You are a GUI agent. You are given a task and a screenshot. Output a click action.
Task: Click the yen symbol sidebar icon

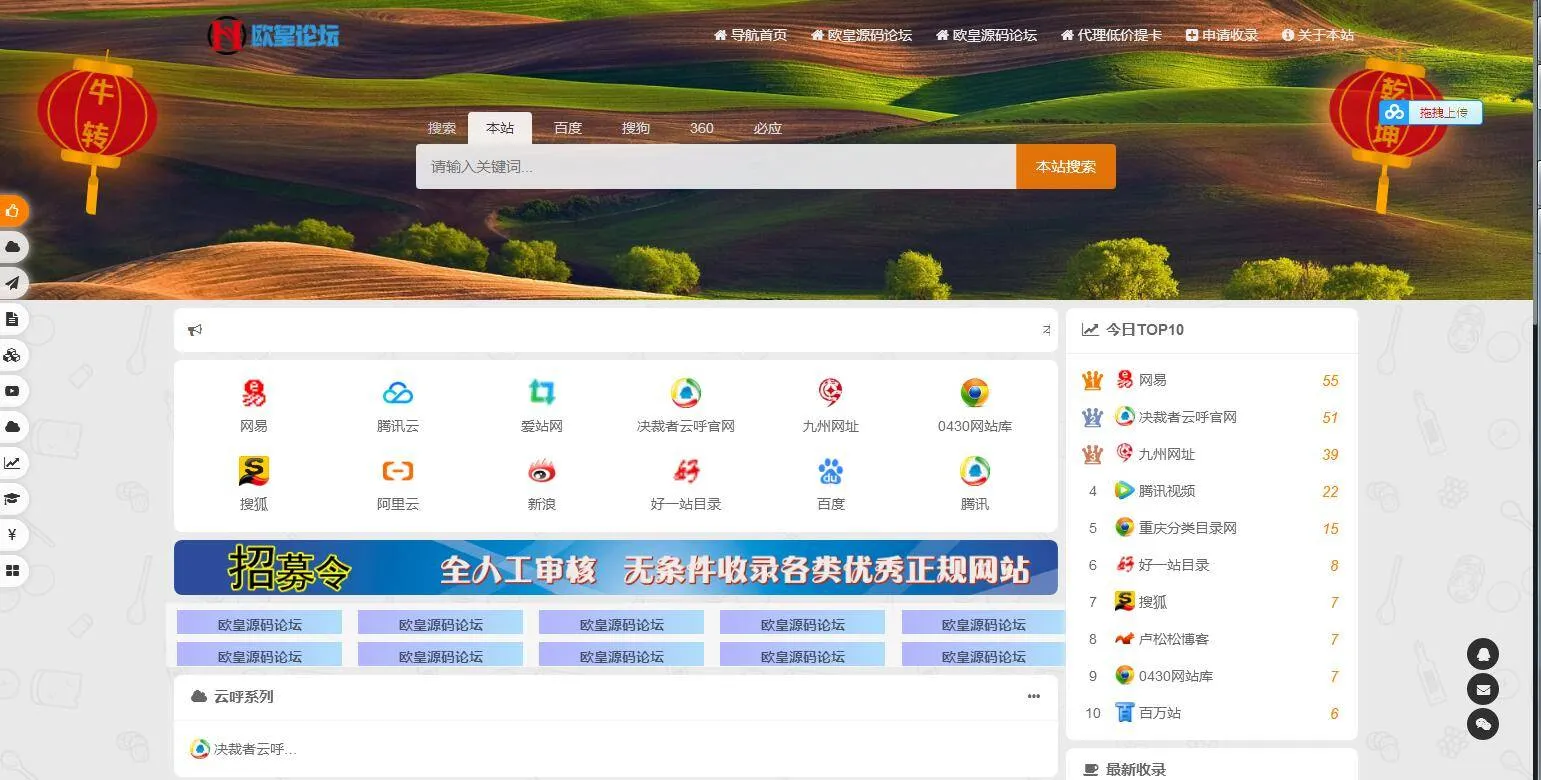point(13,535)
